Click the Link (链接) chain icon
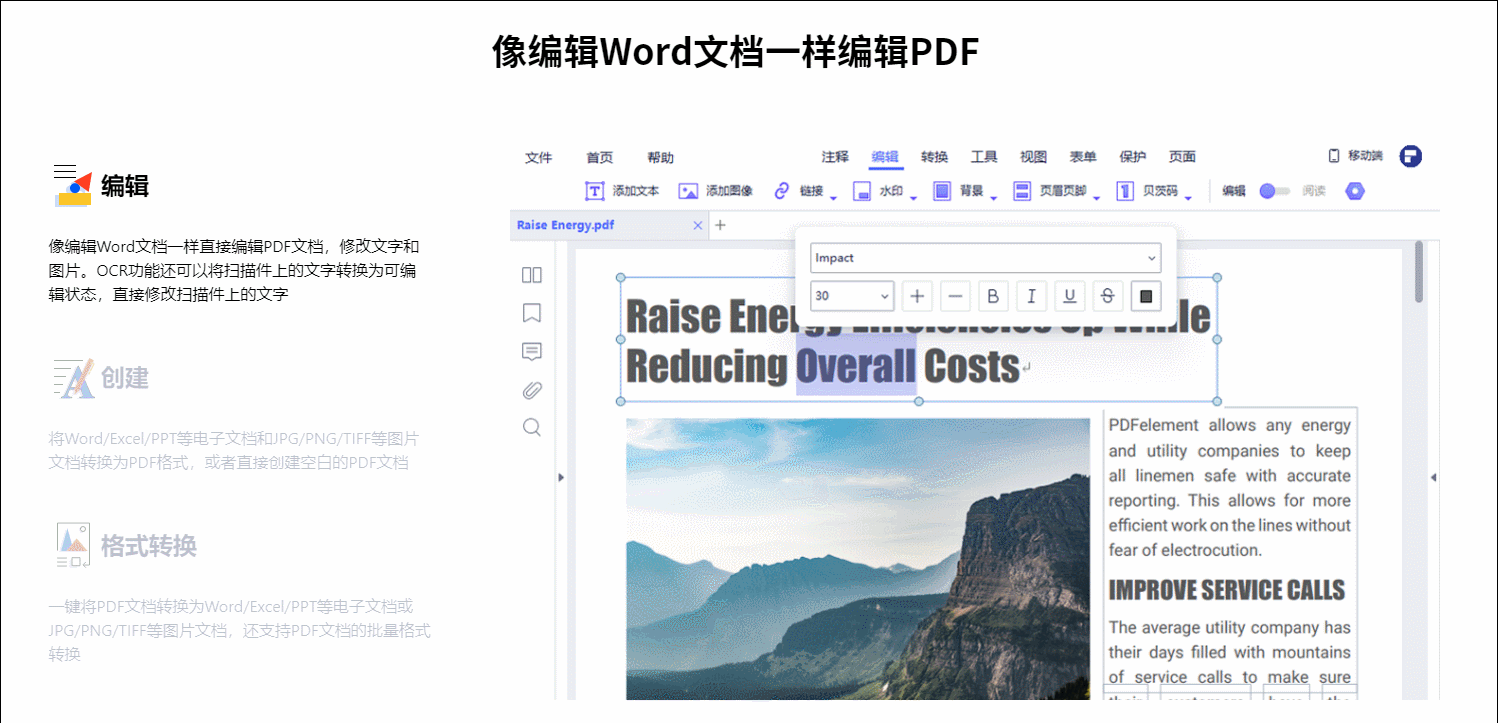This screenshot has width=1498, height=723. pyautogui.click(x=782, y=191)
